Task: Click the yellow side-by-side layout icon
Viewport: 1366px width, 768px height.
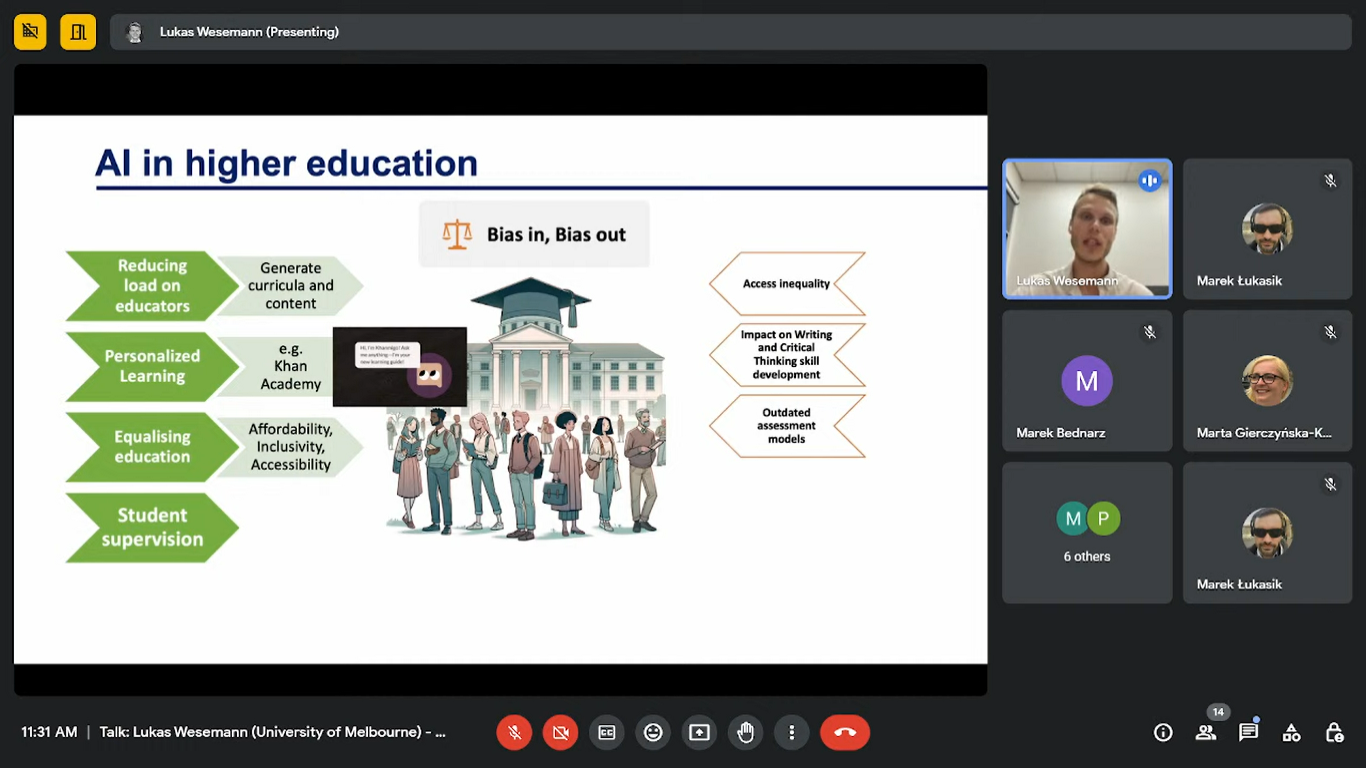Action: point(78,32)
